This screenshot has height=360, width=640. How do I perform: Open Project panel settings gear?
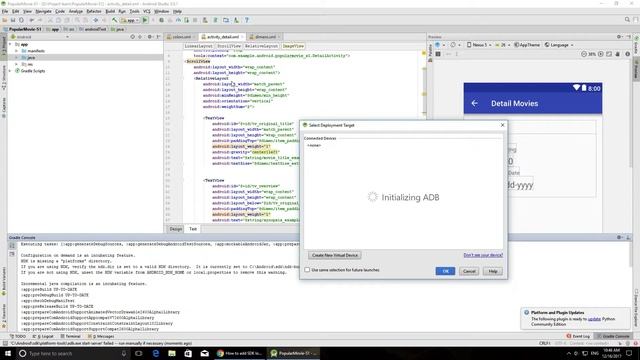150,37
